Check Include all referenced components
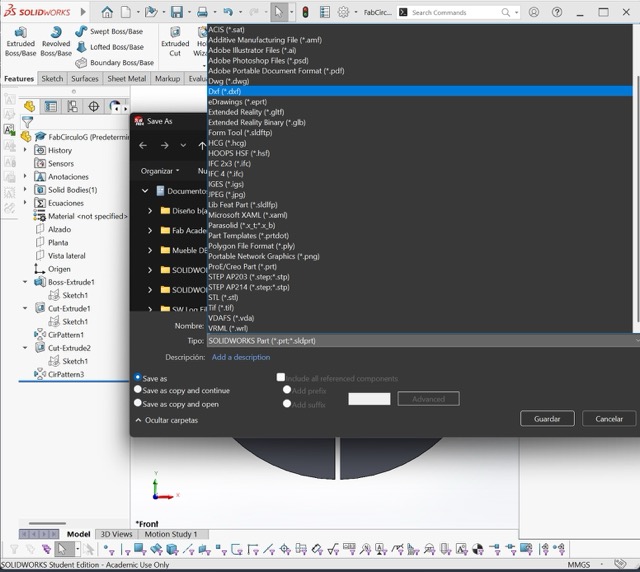This screenshot has width=640, height=572. coord(281,377)
